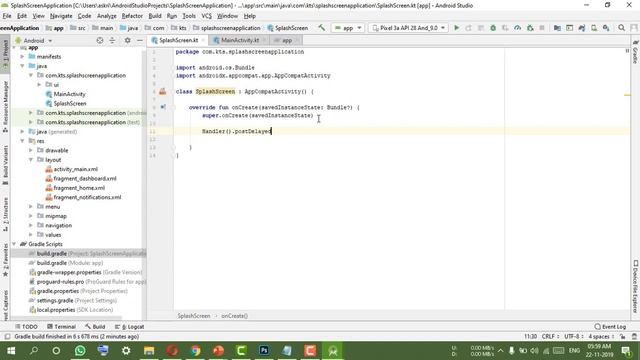
Task: Toggle the read-only lock icon in status bar
Action: tap(622, 337)
